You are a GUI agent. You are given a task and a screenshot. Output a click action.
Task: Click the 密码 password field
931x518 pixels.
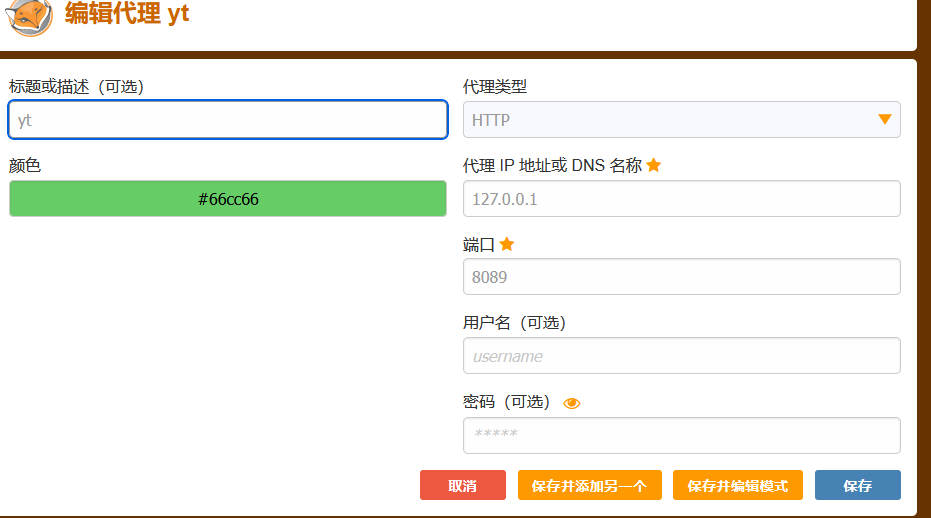click(682, 435)
